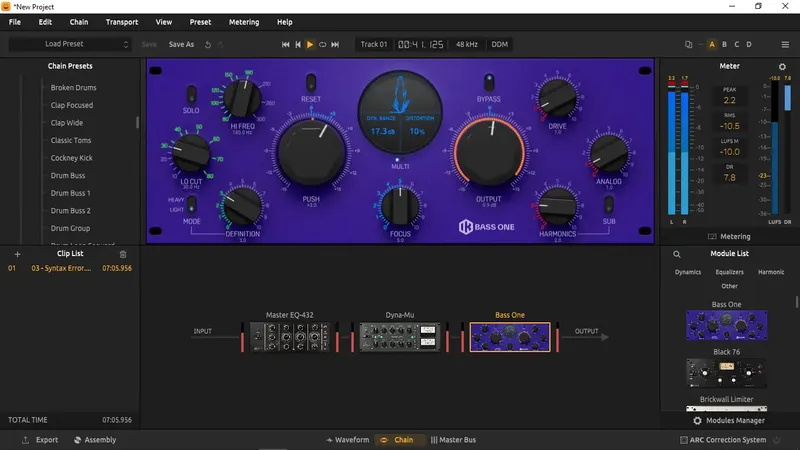This screenshot has height=450, width=800.
Task: Select snapshot B
Action: pos(724,44)
